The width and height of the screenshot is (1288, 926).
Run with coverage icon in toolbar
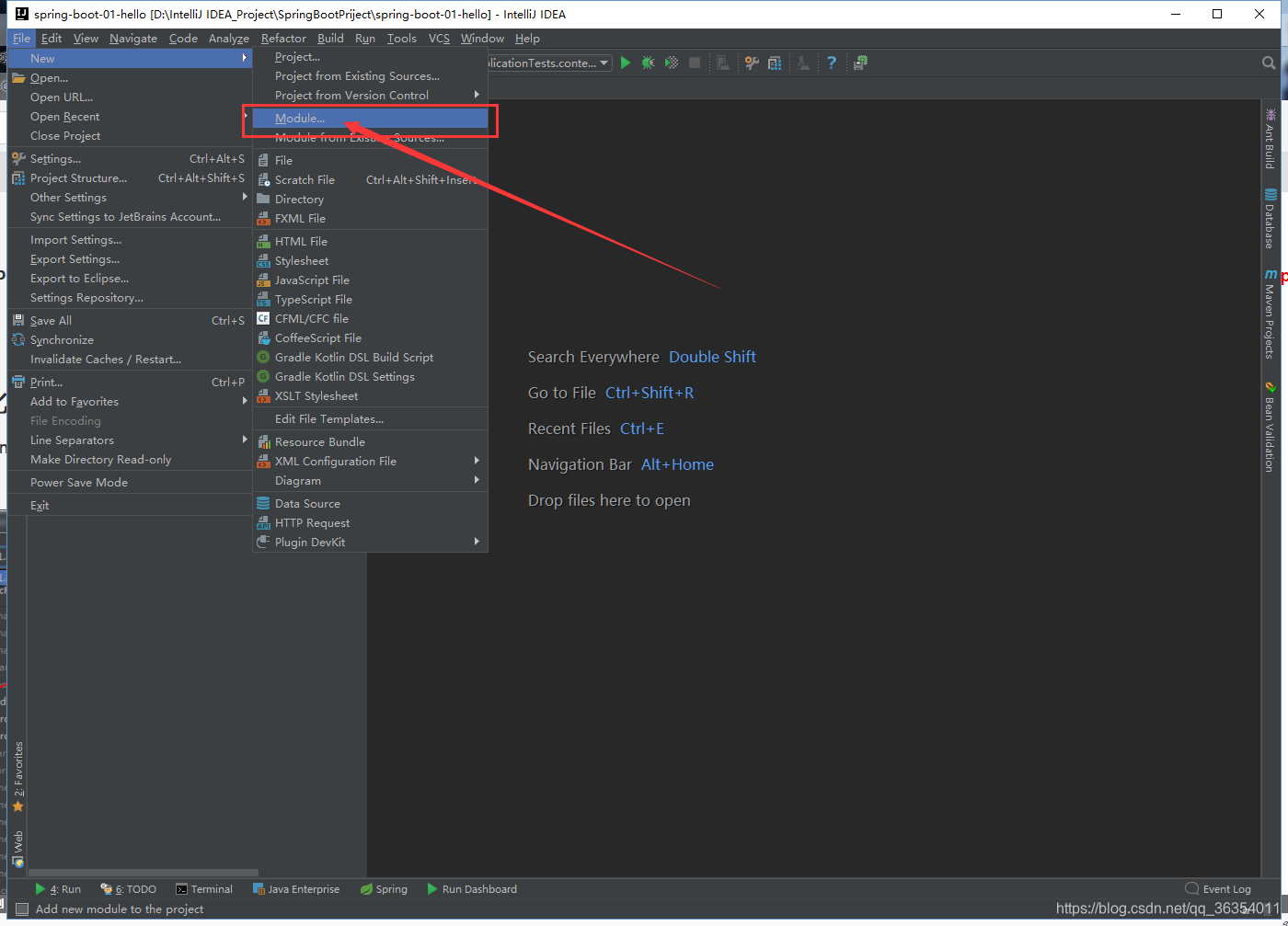click(672, 63)
